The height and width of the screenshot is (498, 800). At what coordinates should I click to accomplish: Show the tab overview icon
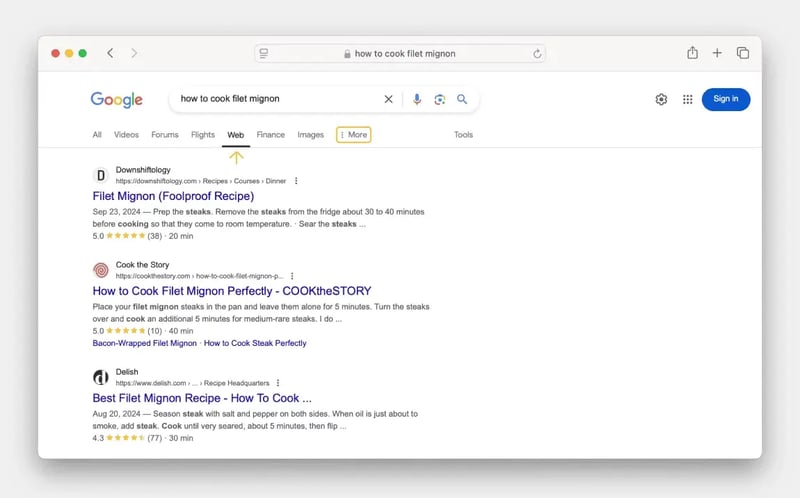(x=743, y=53)
